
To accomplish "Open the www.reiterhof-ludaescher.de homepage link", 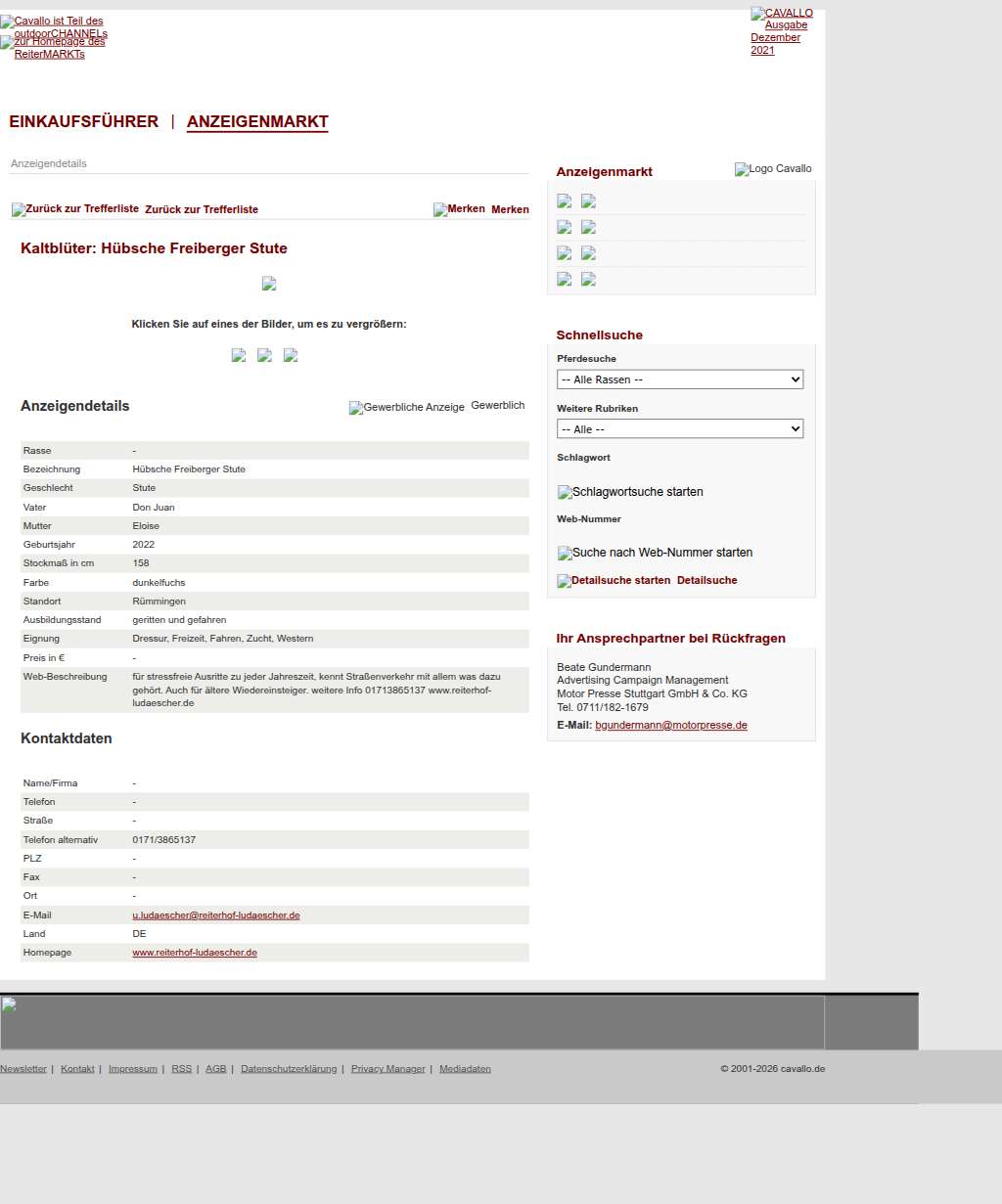I will (x=195, y=953).
